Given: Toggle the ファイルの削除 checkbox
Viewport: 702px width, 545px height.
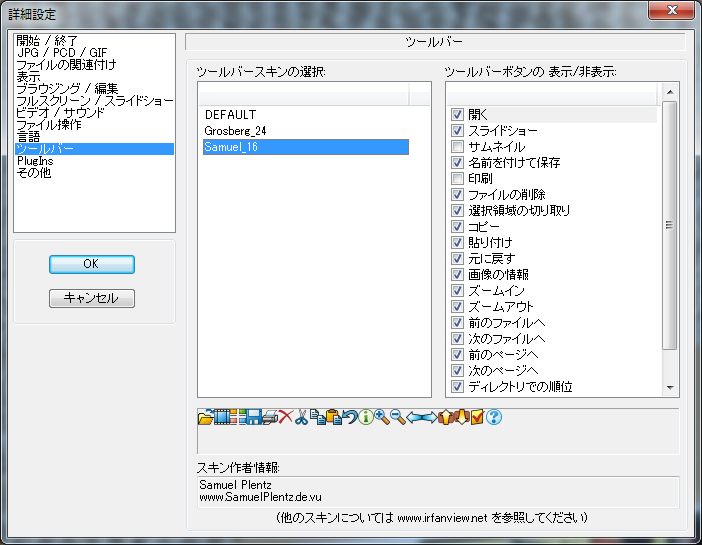Looking at the screenshot, I should pyautogui.click(x=457, y=194).
